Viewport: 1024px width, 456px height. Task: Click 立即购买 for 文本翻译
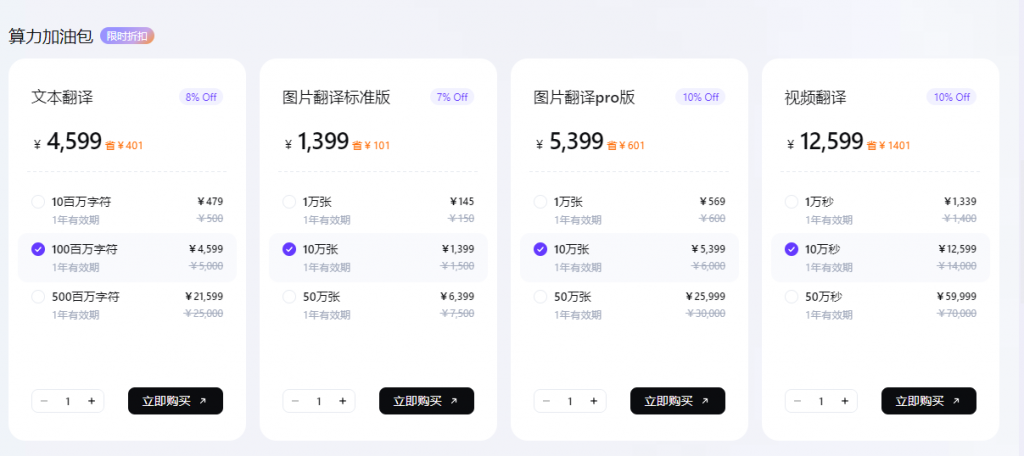[175, 401]
